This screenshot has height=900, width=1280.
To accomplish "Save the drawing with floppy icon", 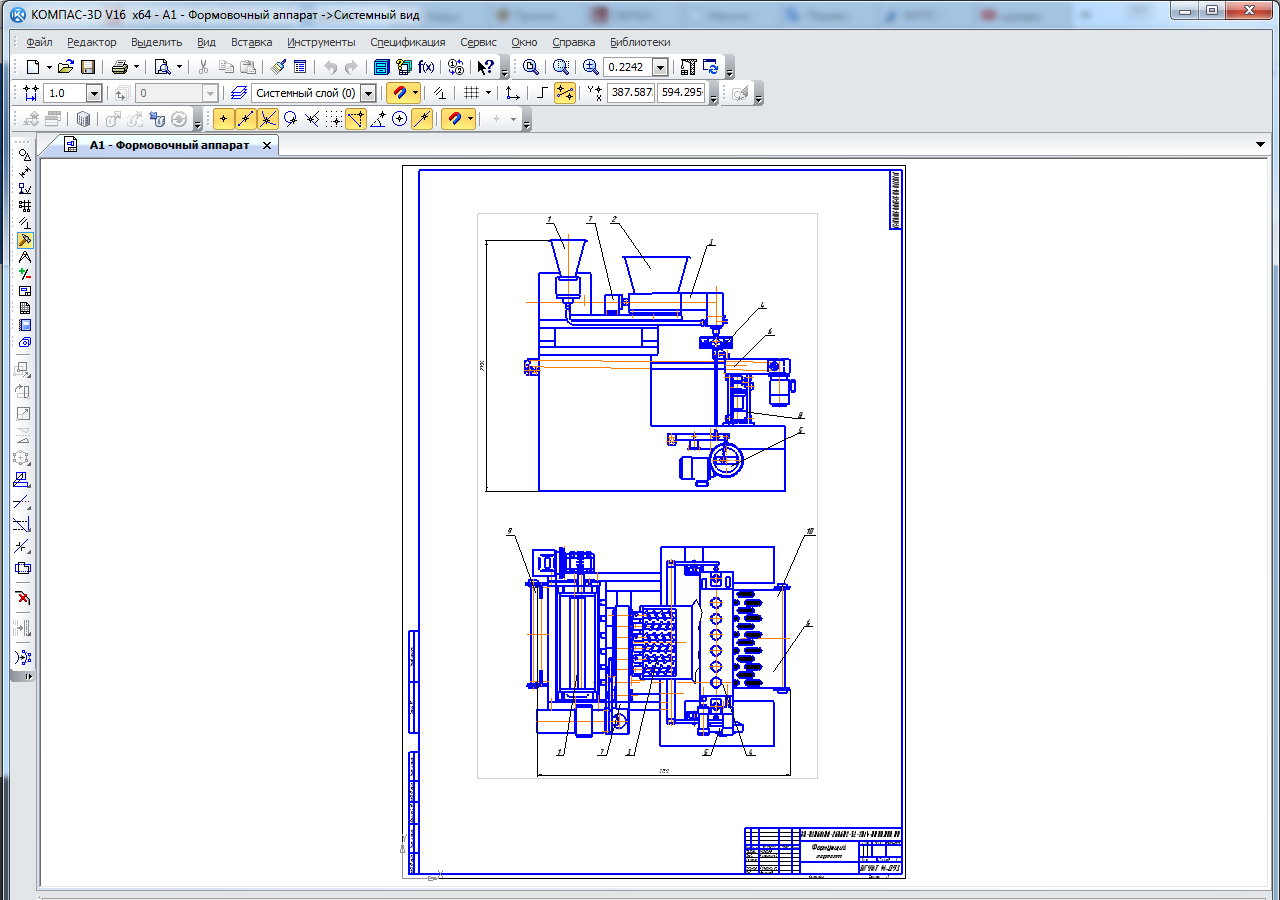I will tap(87, 67).
